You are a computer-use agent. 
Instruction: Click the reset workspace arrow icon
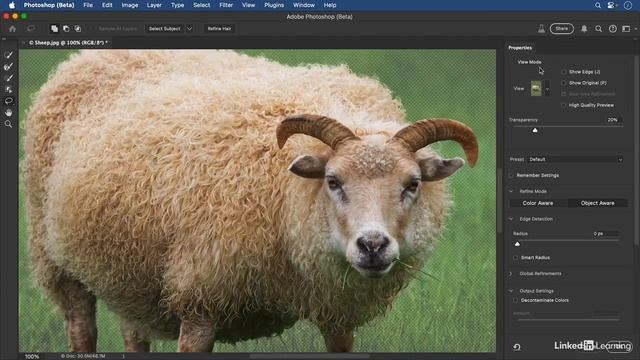pyautogui.click(x=517, y=347)
